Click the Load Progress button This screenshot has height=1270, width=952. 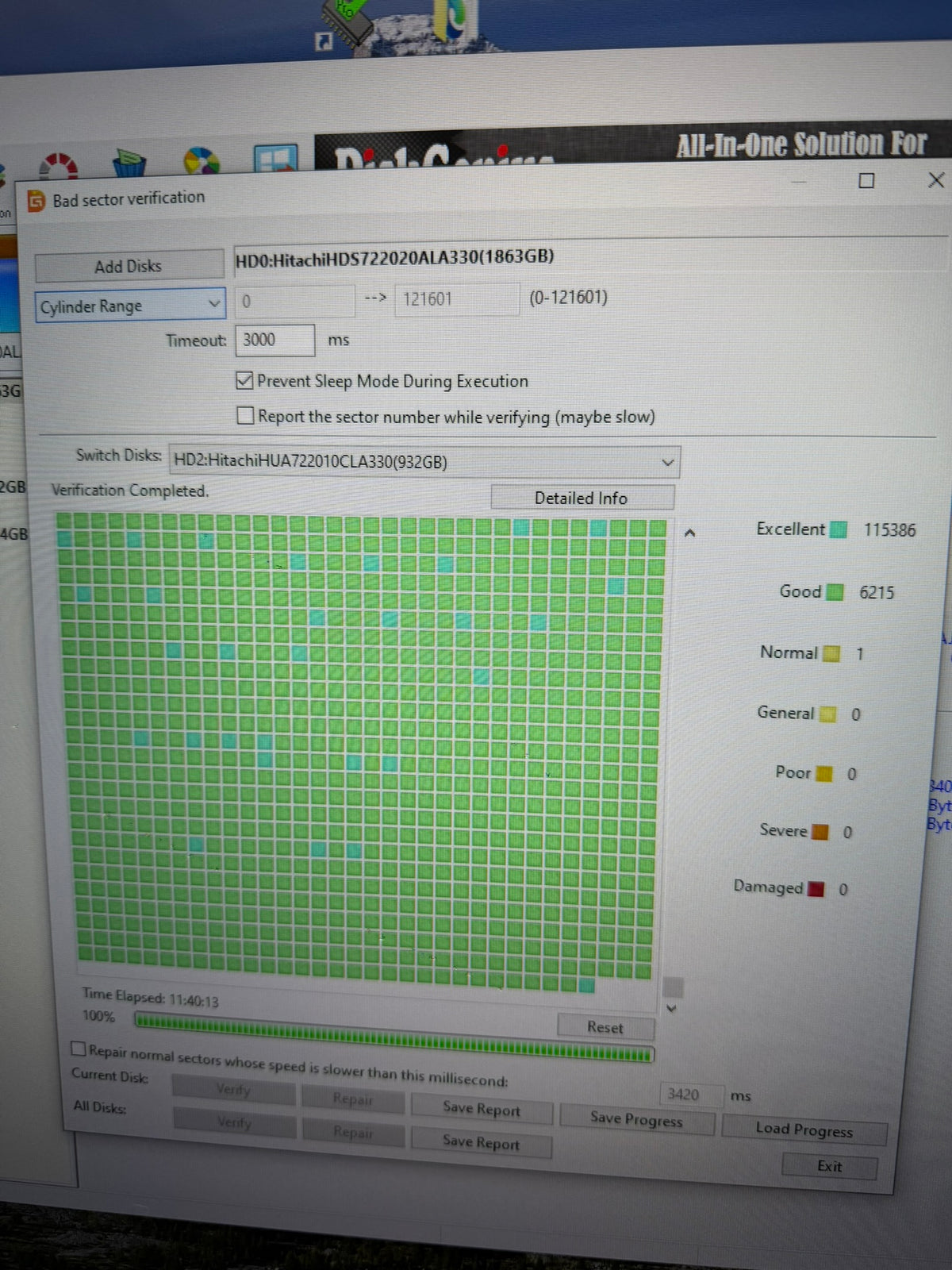click(804, 1130)
